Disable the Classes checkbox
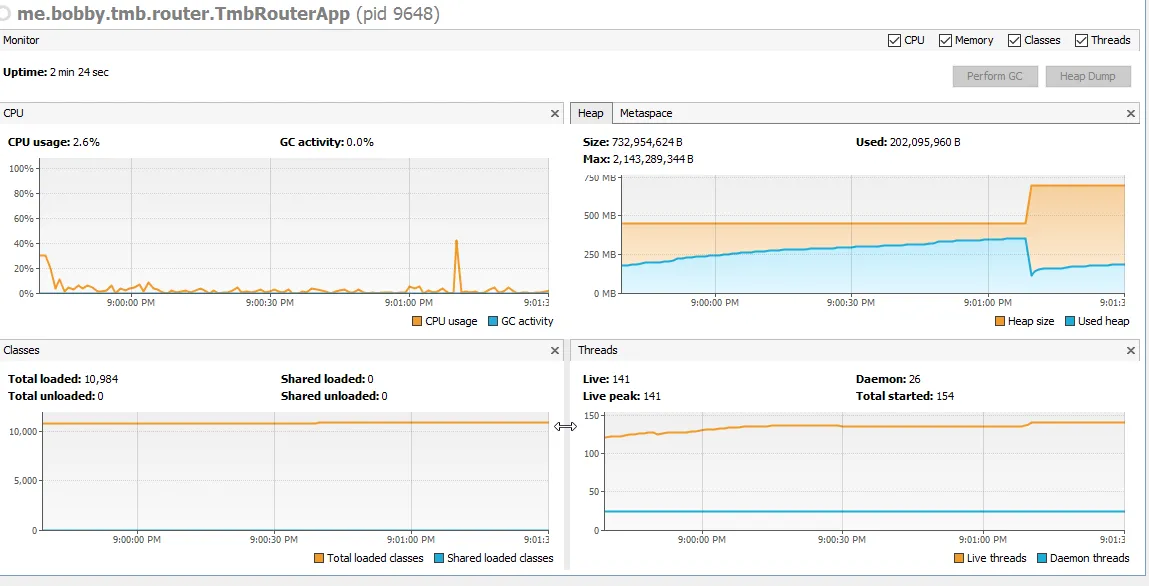1149x586 pixels. click(1014, 41)
